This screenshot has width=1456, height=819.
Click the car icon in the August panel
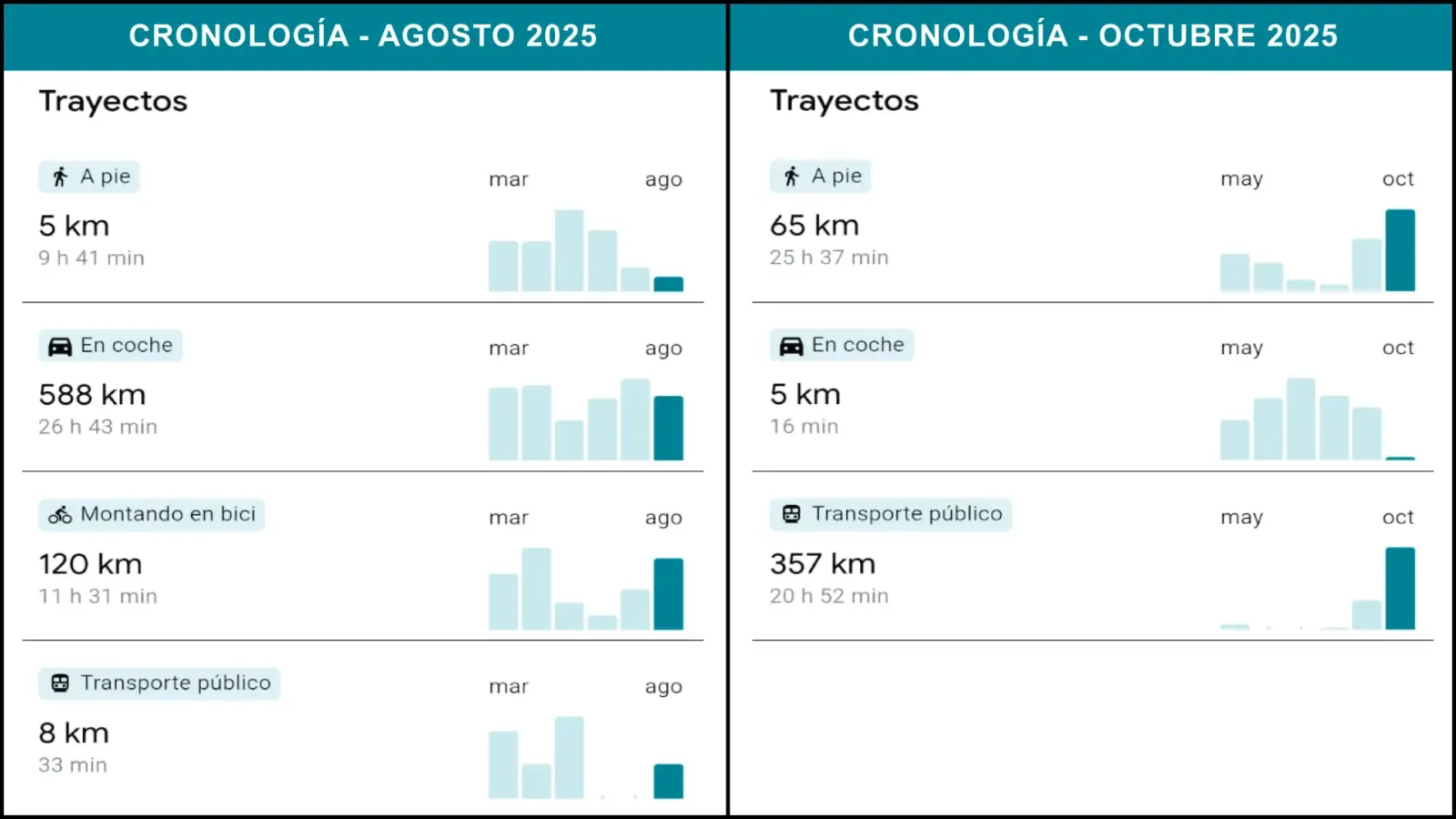click(60, 347)
